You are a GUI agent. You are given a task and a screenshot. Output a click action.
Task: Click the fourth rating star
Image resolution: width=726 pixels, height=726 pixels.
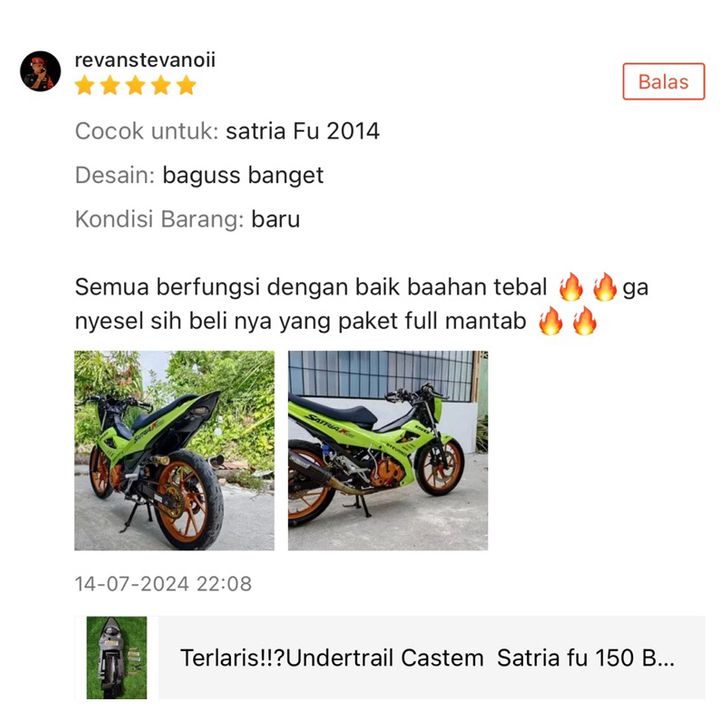(161, 86)
